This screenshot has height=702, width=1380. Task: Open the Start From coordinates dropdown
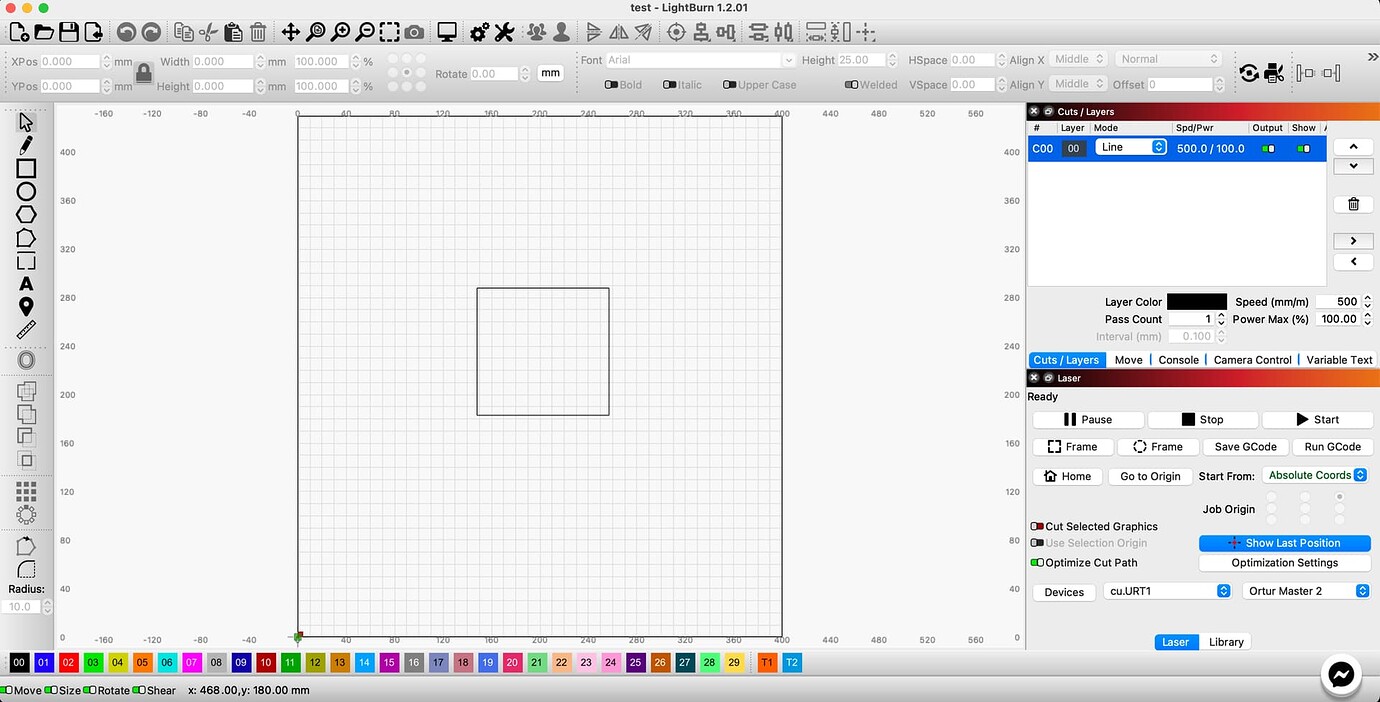click(x=1315, y=475)
